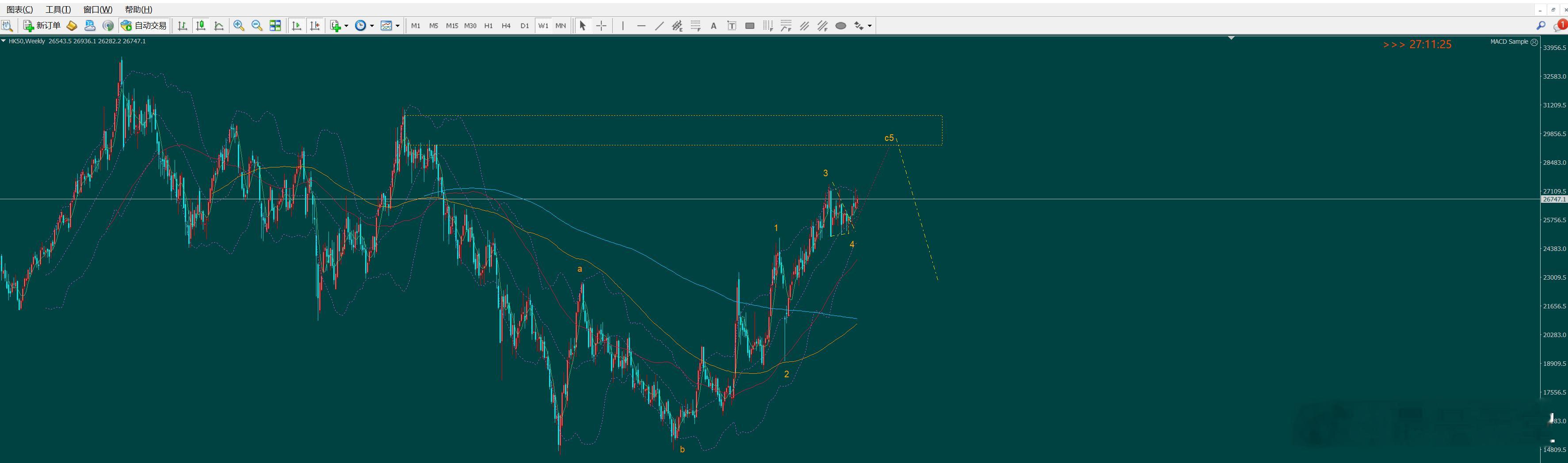Viewport: 1568px width, 463px height.
Task: Select the rectangle shape tool
Action: click(x=750, y=26)
